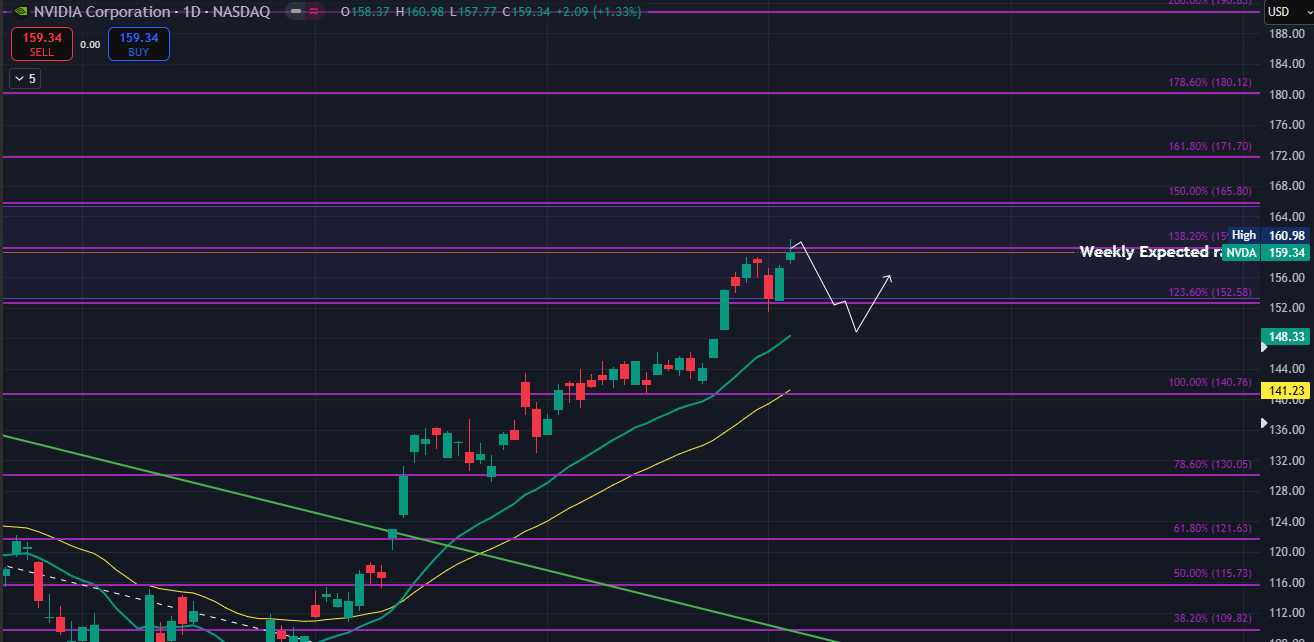This screenshot has height=642, width=1314.
Task: Click the 188.00 tick on the price scale
Action: (x=1285, y=34)
